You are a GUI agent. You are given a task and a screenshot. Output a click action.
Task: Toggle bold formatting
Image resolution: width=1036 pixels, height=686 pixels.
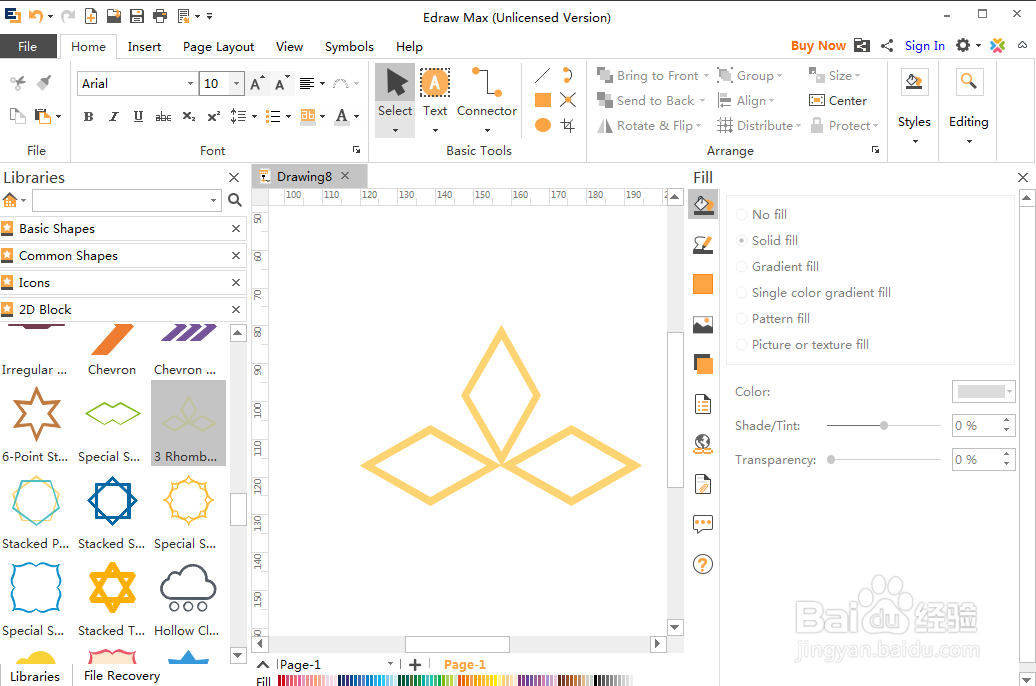tap(89, 117)
